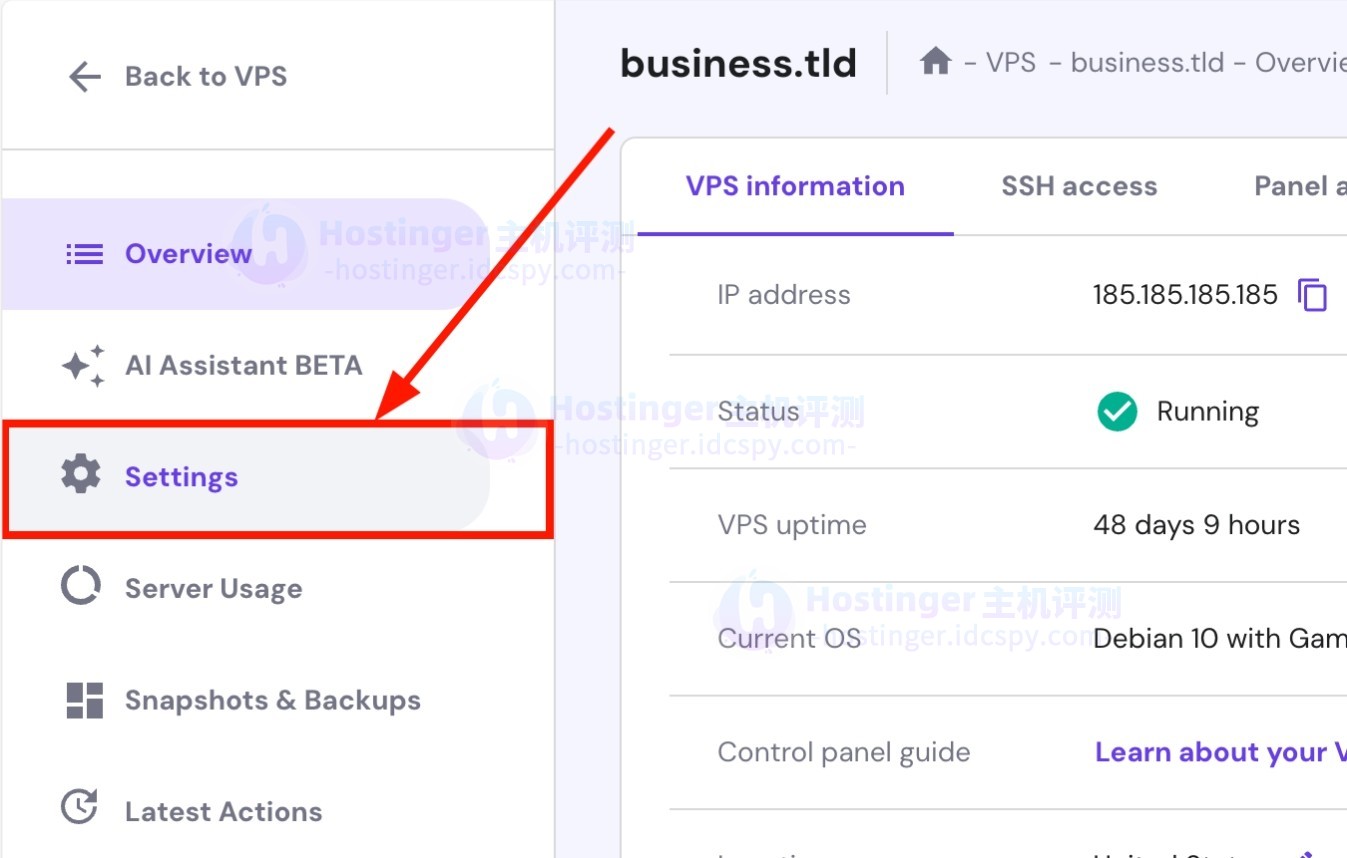This screenshot has height=858, width=1347.
Task: Click Back to VPS
Action: (x=206, y=76)
